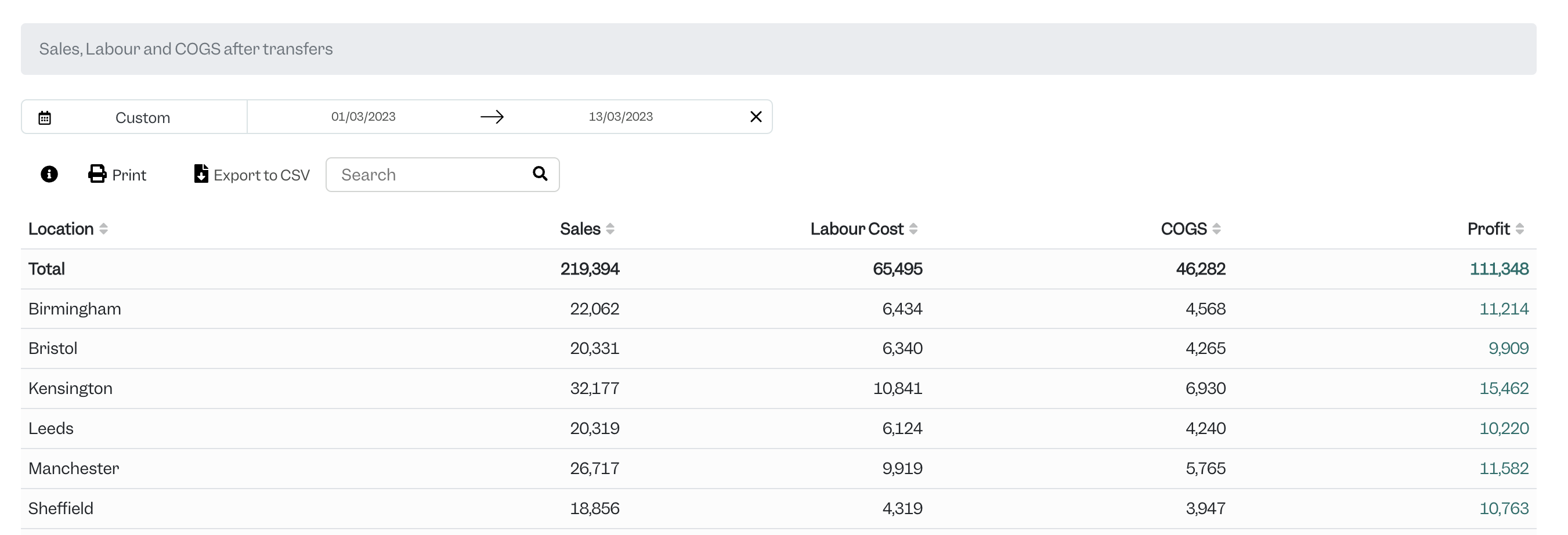Open Bristol profit 9,909
This screenshot has width=1568, height=535.
(1508, 349)
